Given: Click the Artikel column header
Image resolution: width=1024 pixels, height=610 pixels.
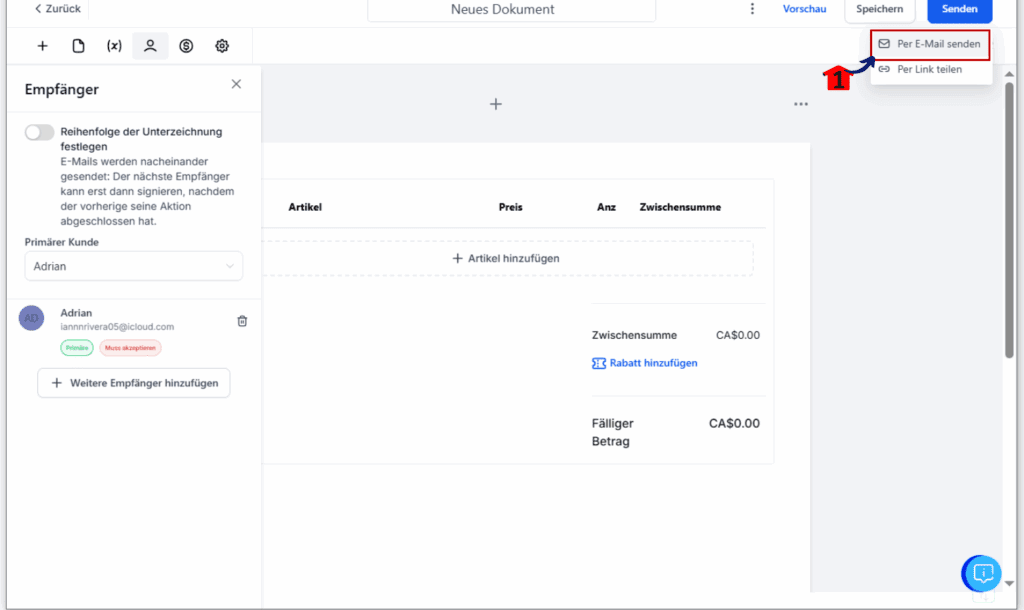Looking at the screenshot, I should coord(305,207).
